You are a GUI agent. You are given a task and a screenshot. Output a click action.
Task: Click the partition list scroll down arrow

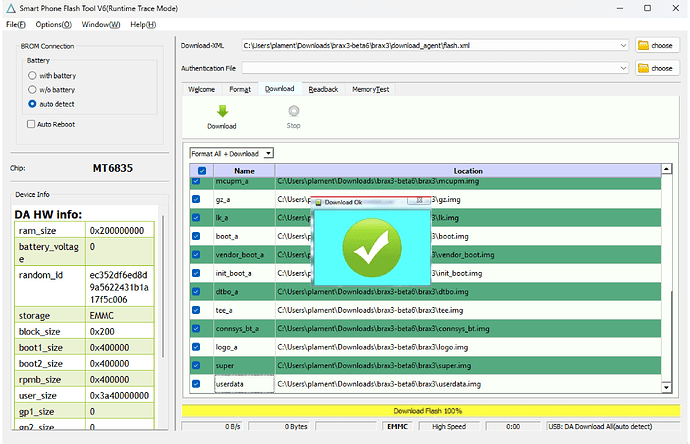pyautogui.click(x=667, y=387)
